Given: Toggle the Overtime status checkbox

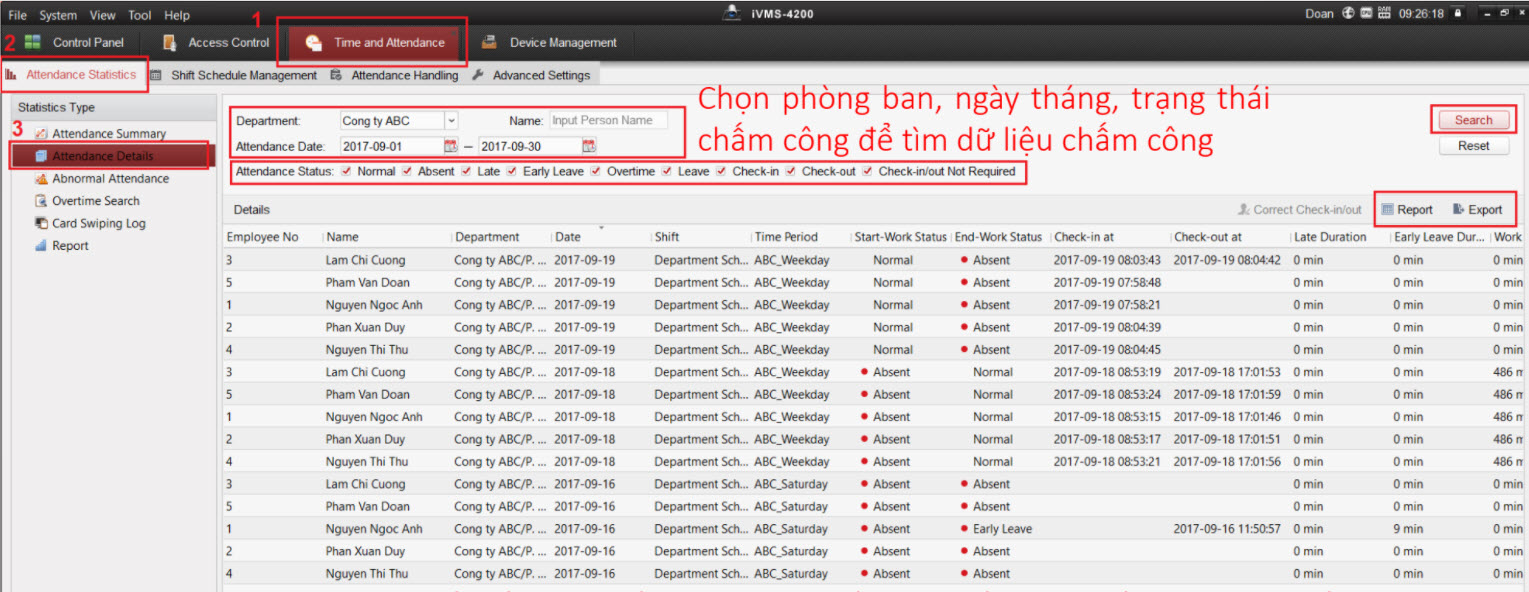Looking at the screenshot, I should pos(596,172).
